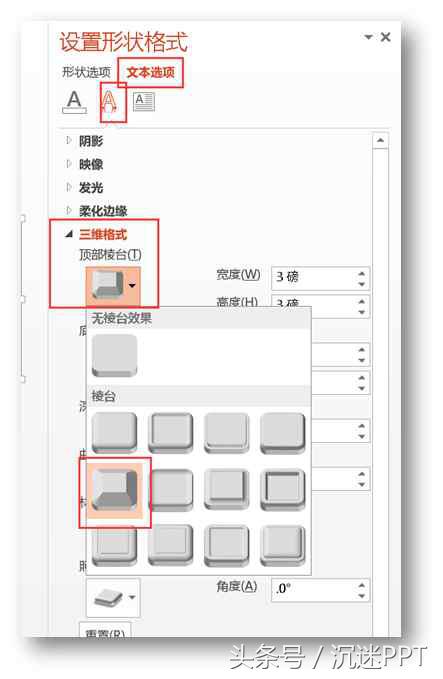Switch to the 文本选项 tab
The height and width of the screenshot is (679, 443).
(x=151, y=72)
